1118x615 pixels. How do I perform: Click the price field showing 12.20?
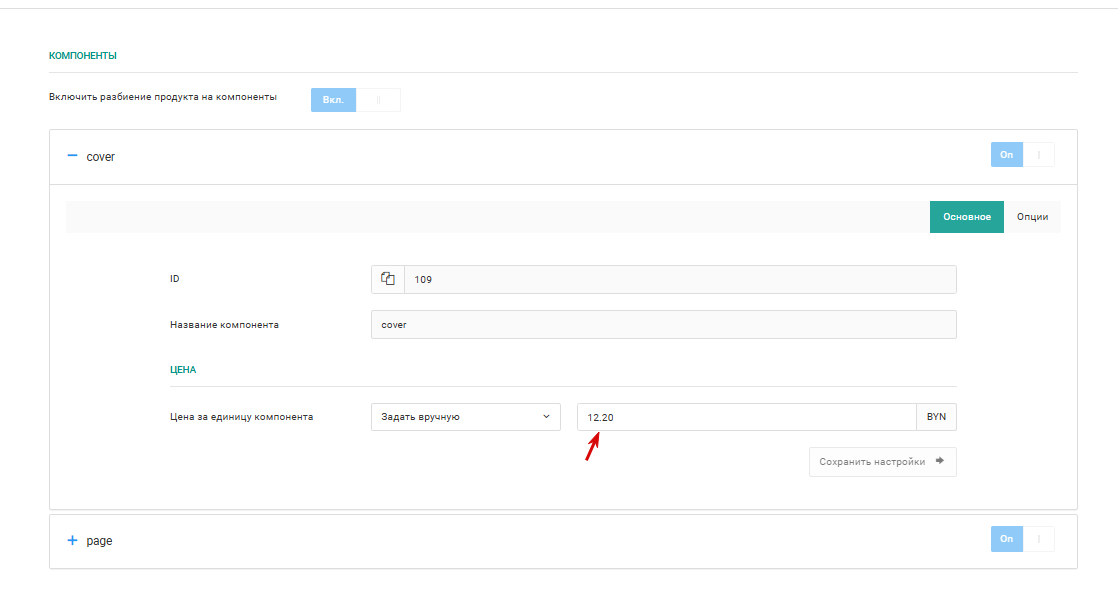point(747,417)
